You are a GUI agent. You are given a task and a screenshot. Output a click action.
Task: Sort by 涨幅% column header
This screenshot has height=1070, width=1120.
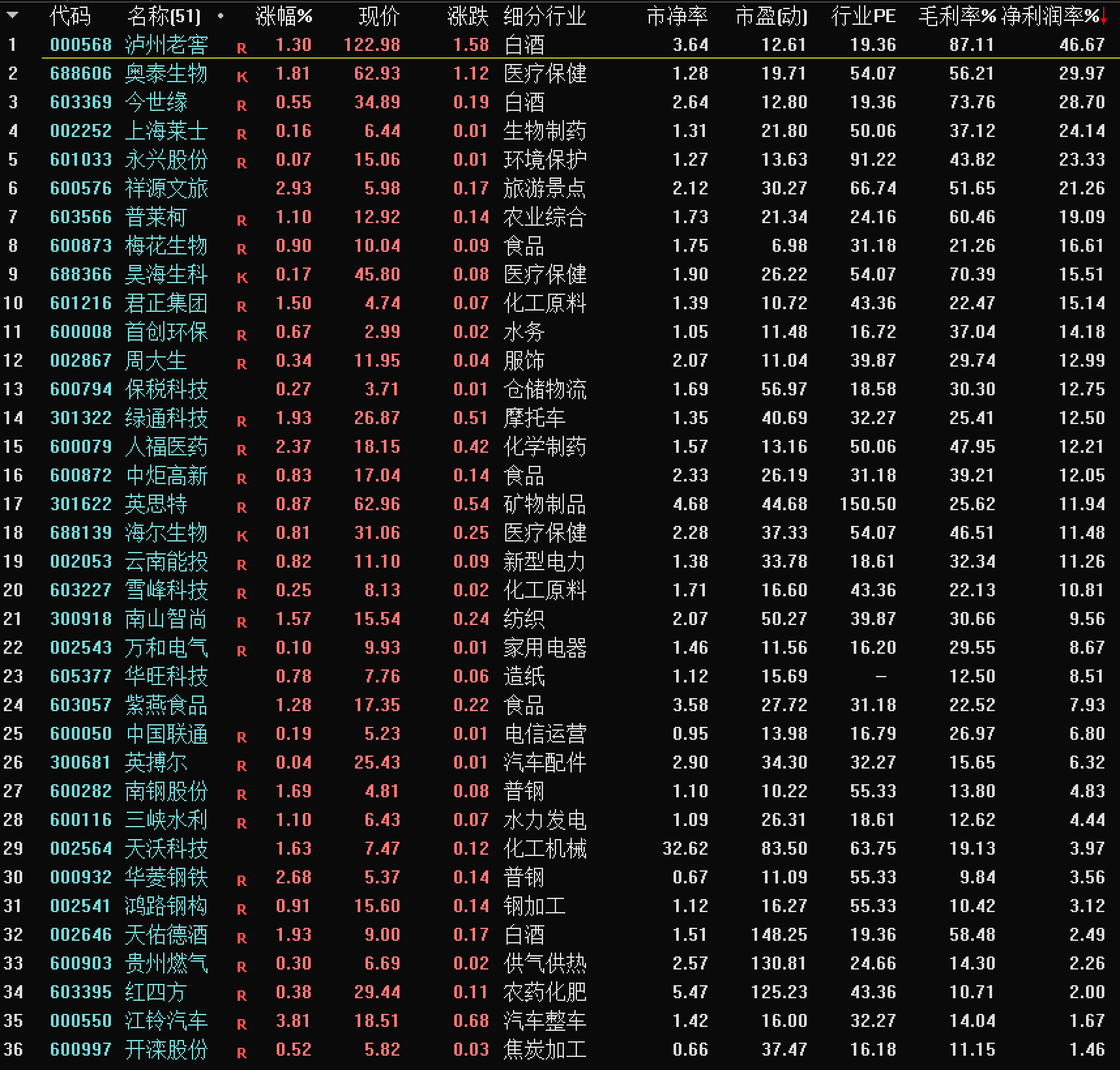pyautogui.click(x=284, y=16)
